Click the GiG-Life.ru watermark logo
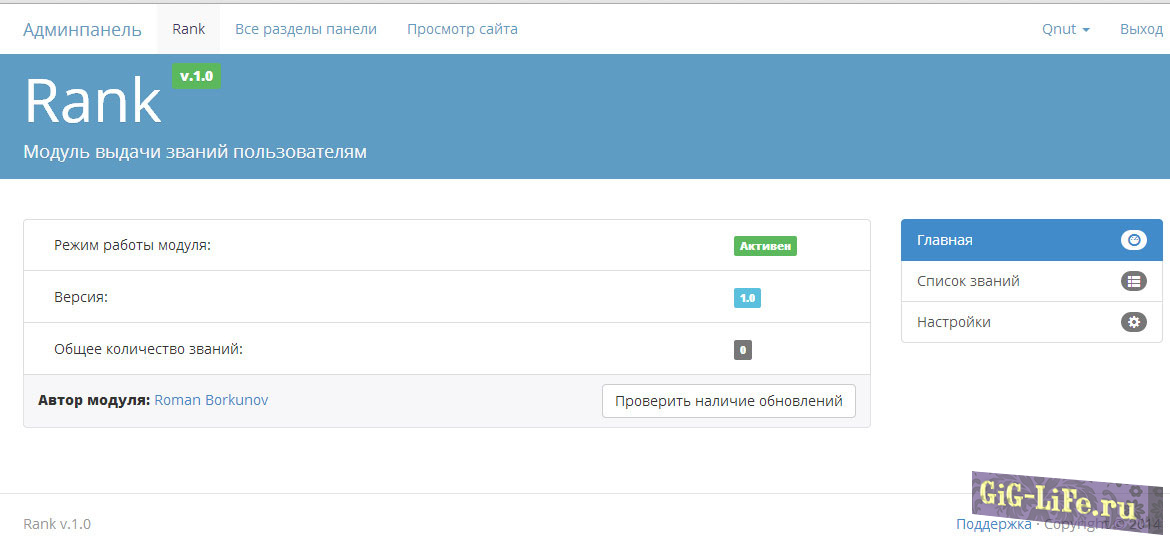 click(x=1059, y=497)
